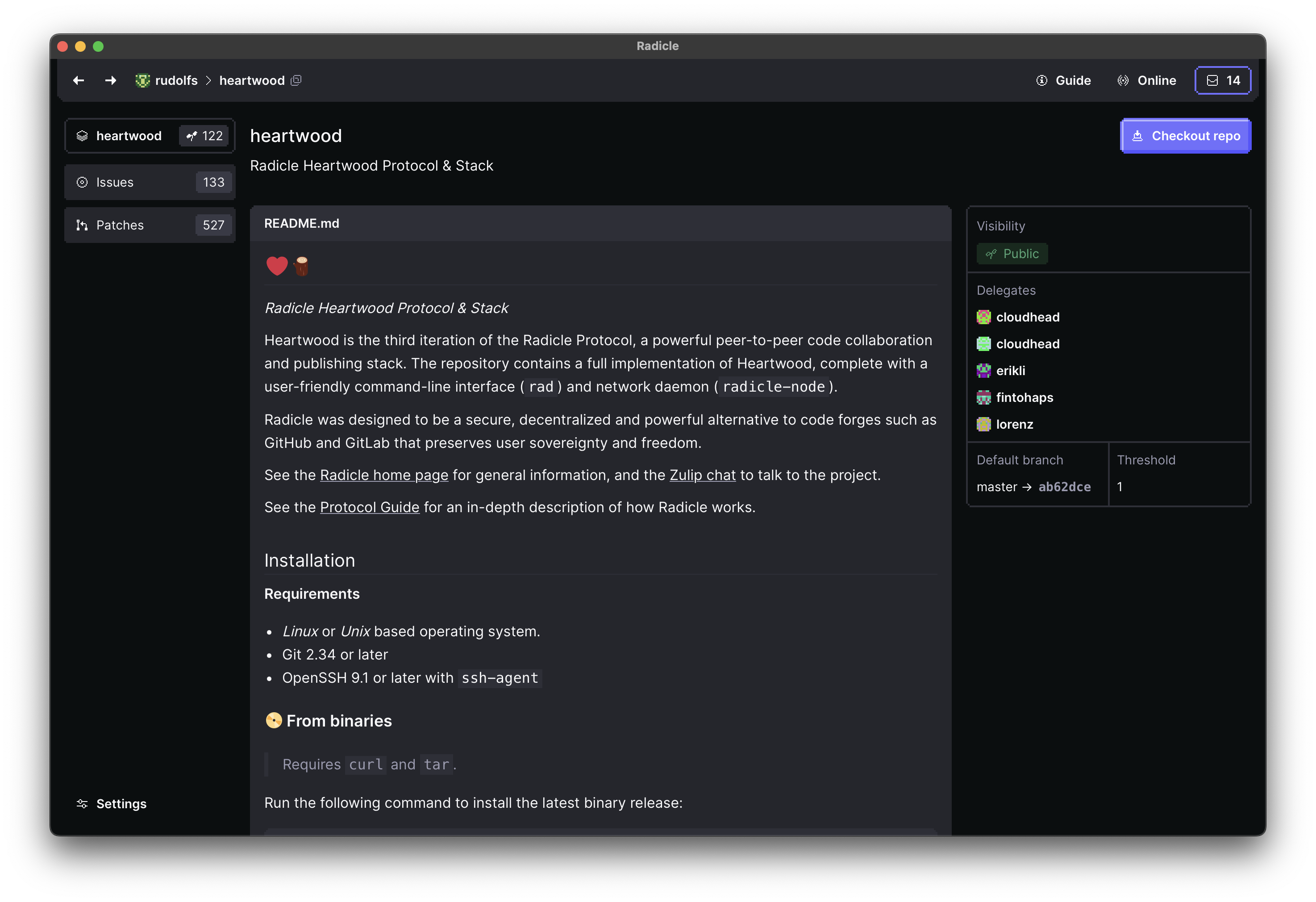
Task: Click the Guide icon
Action: point(1042,80)
